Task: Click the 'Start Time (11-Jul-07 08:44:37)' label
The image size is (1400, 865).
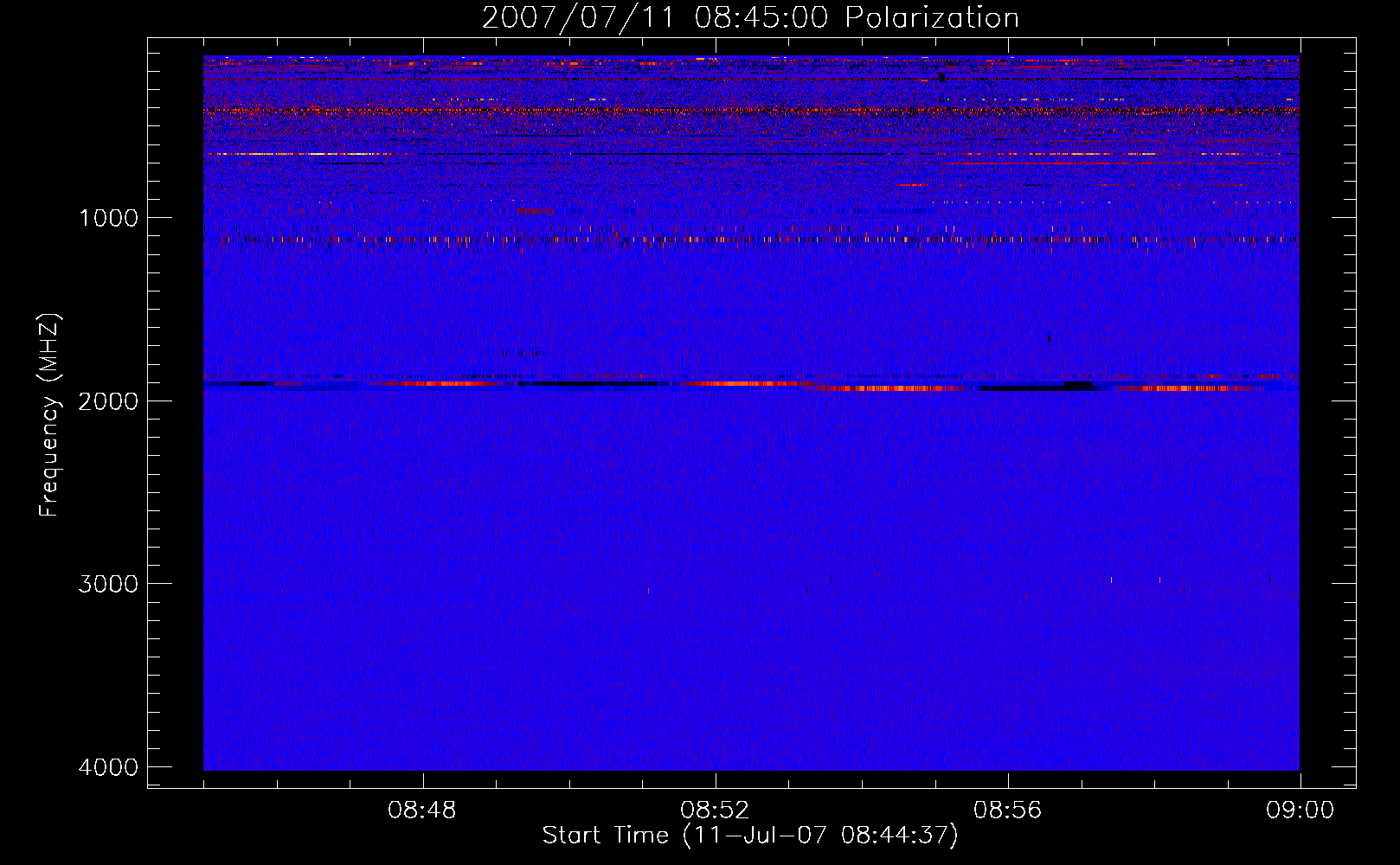Action: pyautogui.click(x=750, y=836)
